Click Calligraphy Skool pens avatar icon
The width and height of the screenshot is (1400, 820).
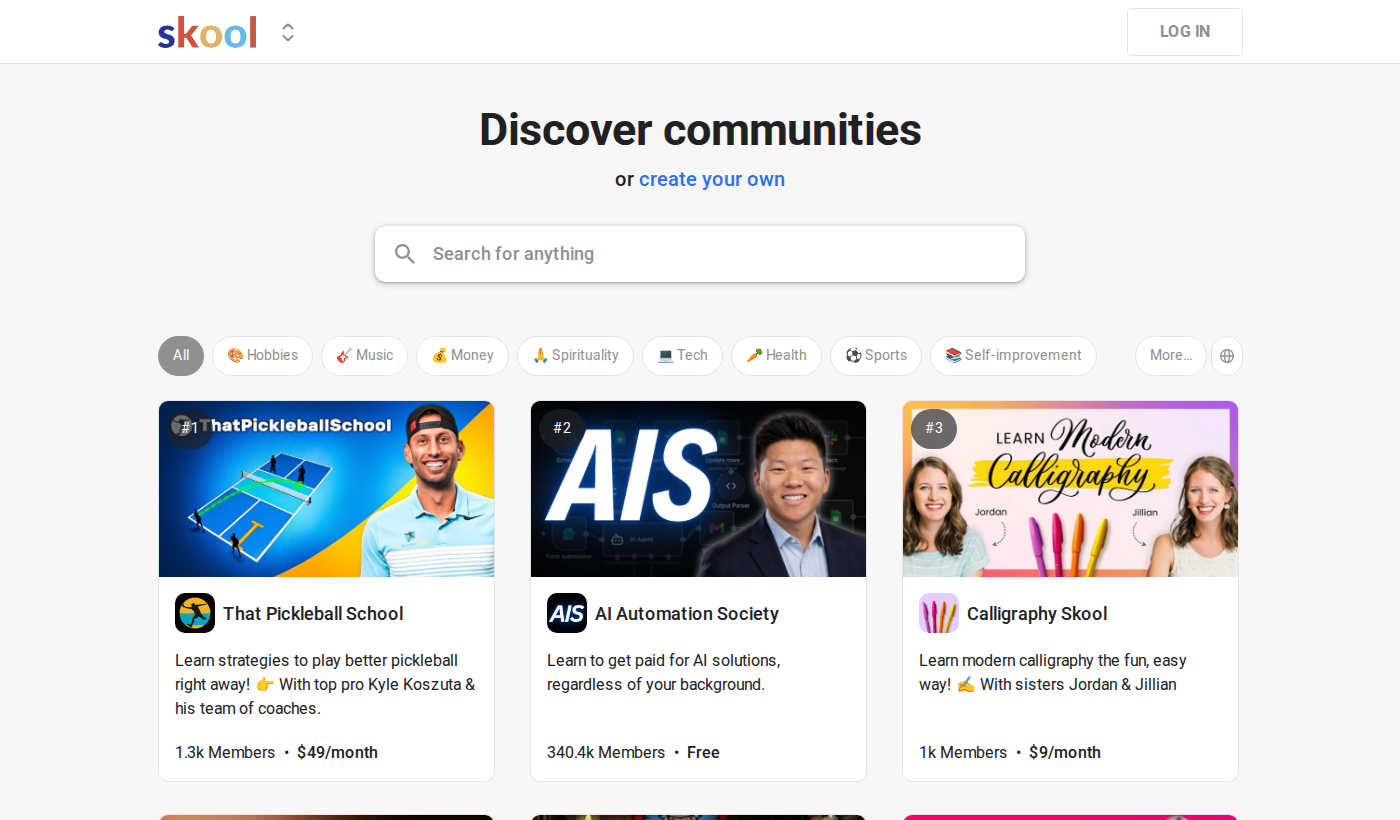939,613
